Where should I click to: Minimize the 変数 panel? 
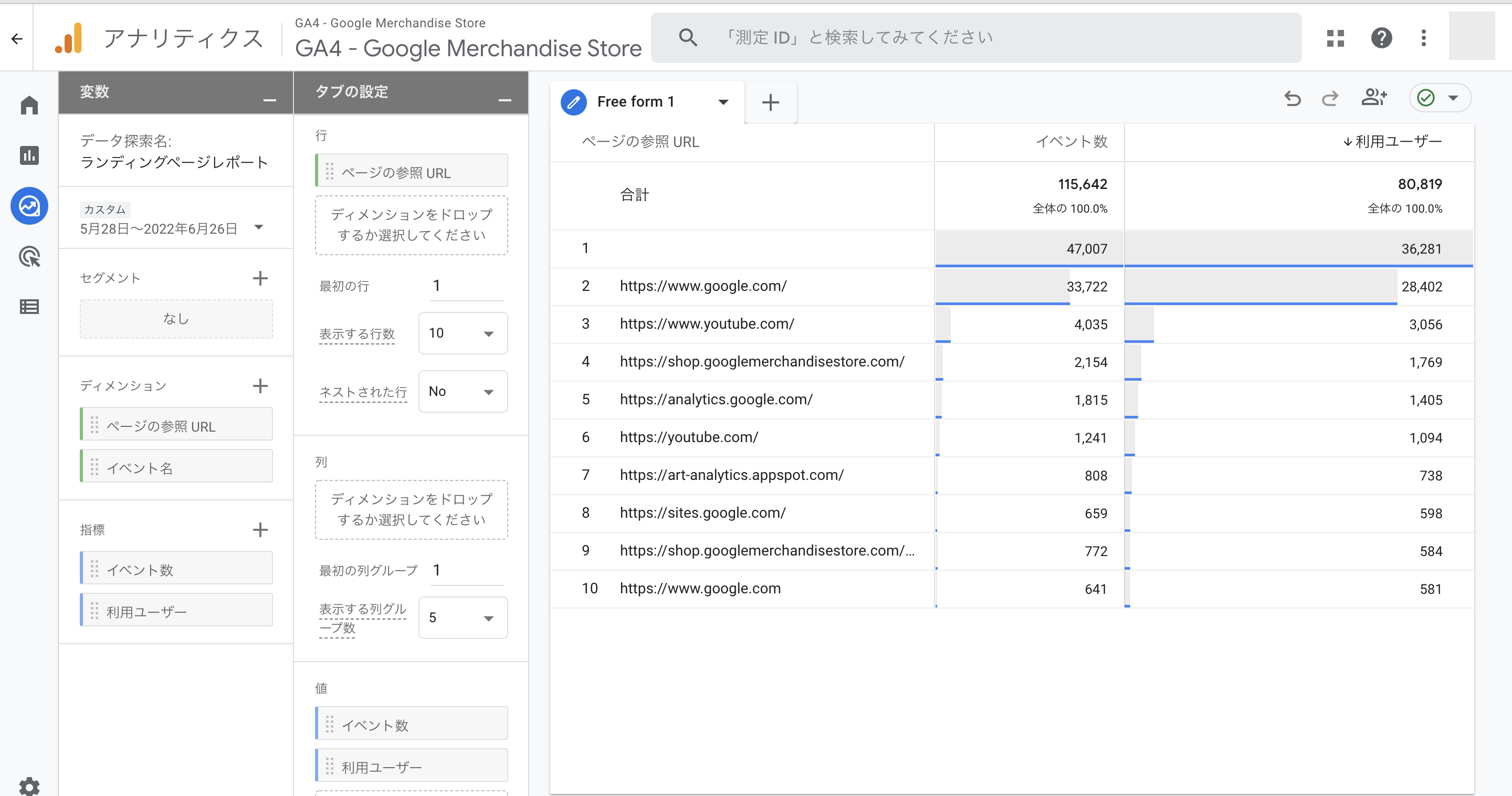coord(269,100)
